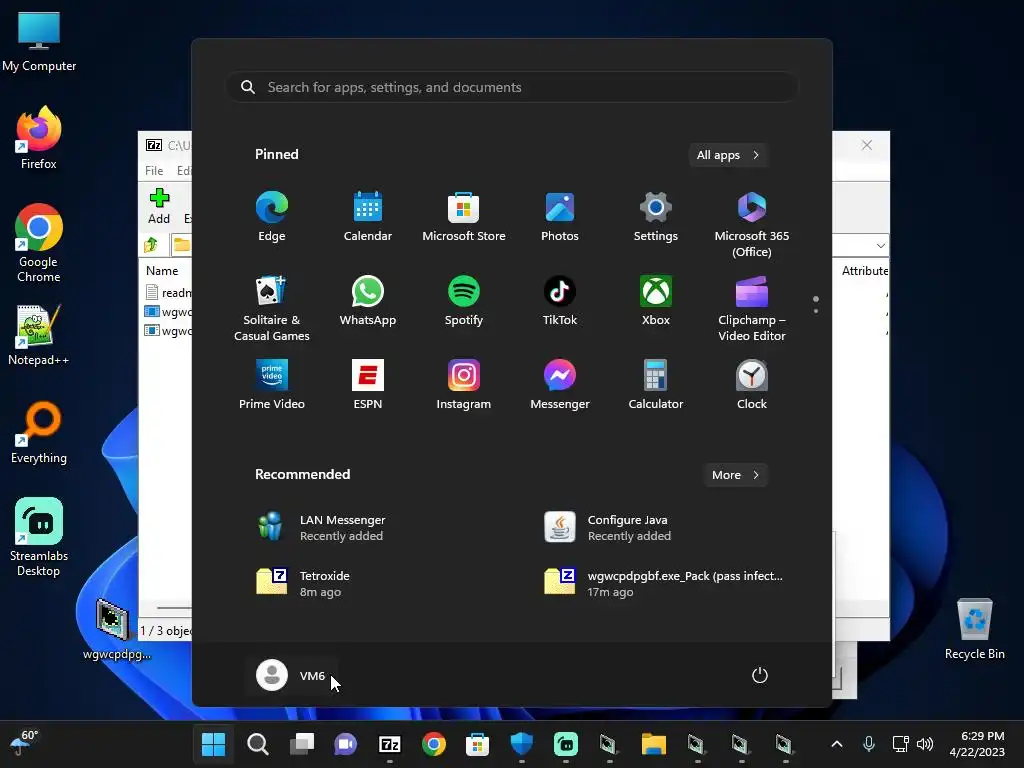Screen dimensions: 1024x768
Task: Click the Windows Start button on taskbar
Action: [x=214, y=744]
